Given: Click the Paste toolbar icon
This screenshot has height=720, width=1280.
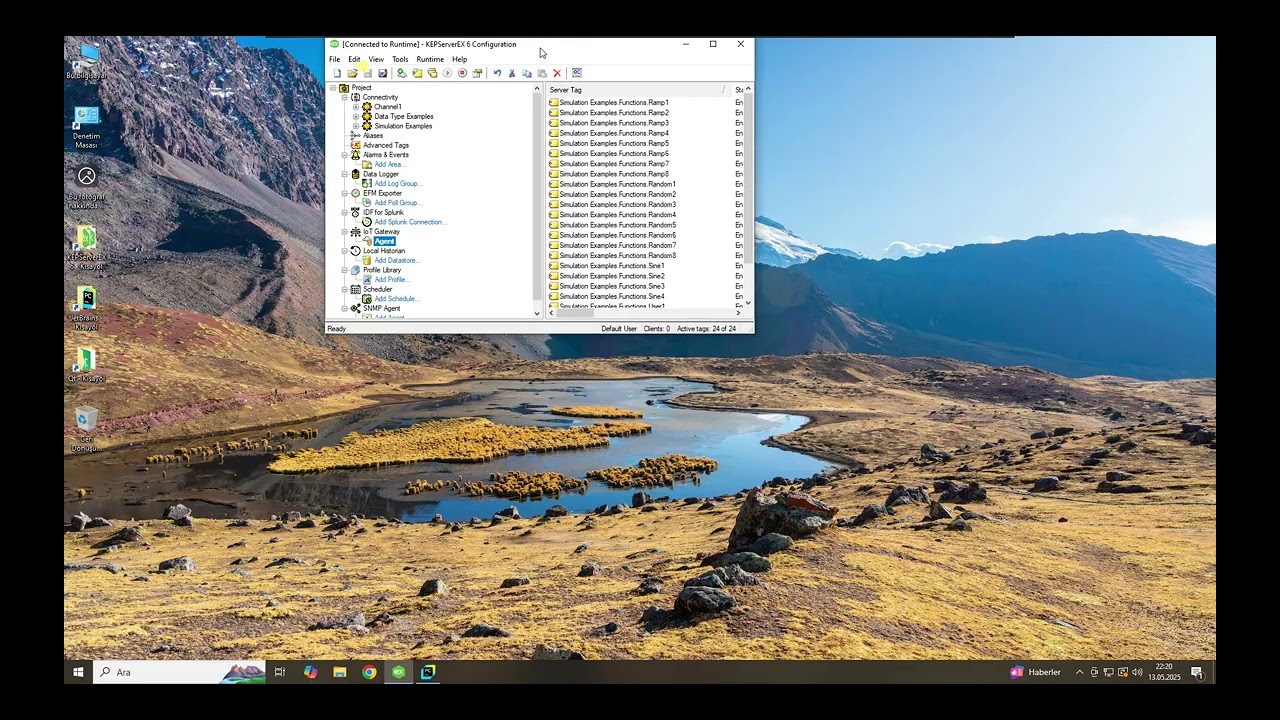Looking at the screenshot, I should point(542,73).
